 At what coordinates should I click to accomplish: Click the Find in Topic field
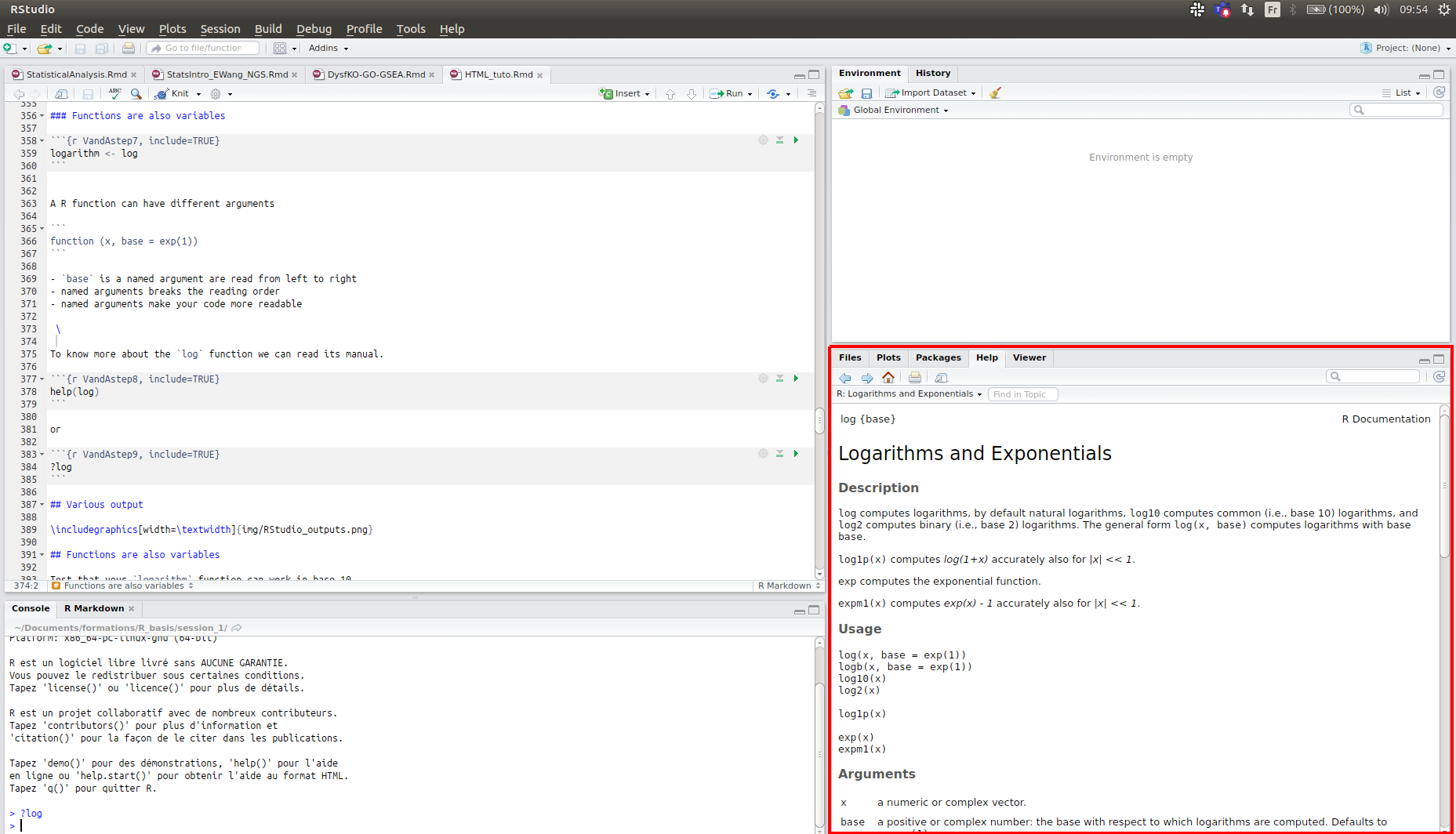tap(1023, 394)
